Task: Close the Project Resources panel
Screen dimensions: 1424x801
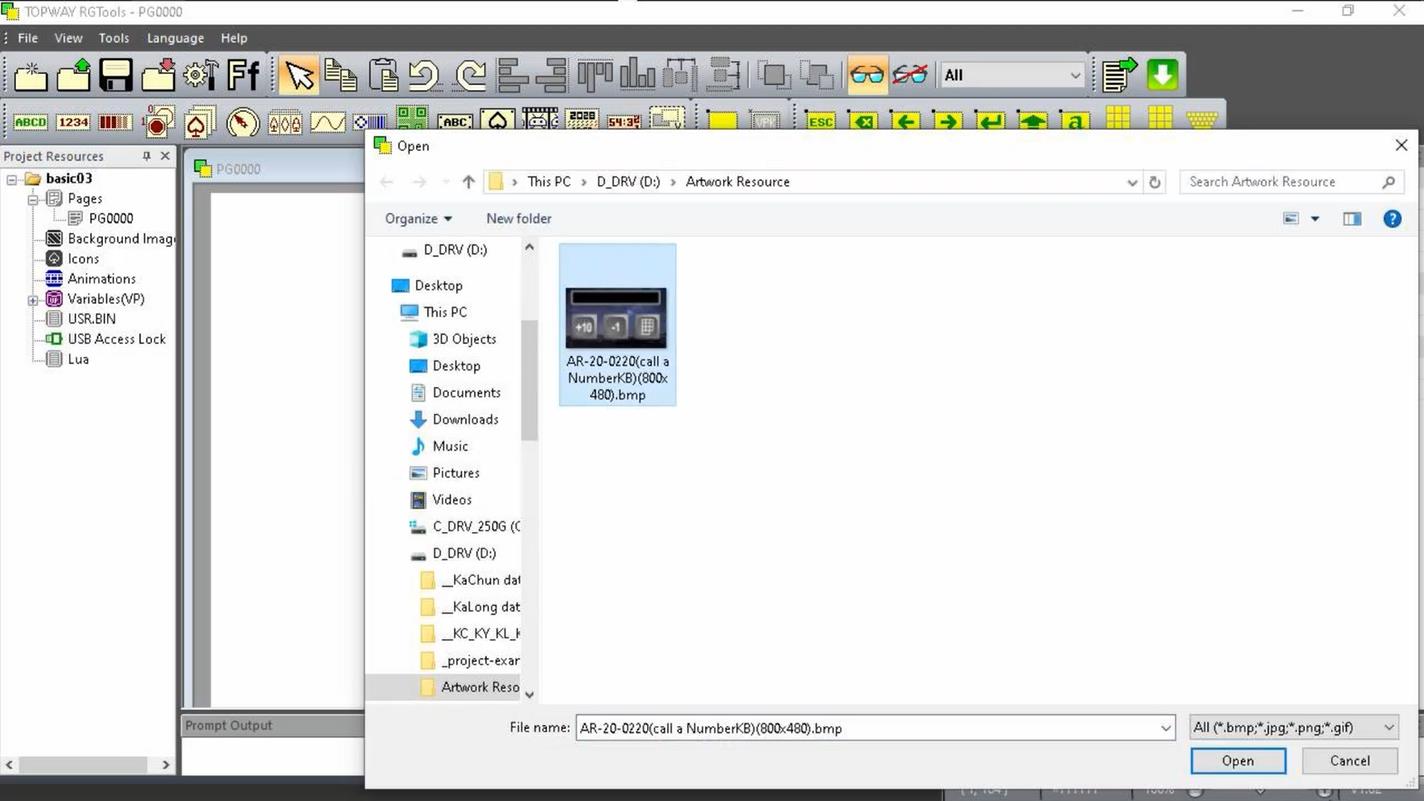Action: click(165, 156)
